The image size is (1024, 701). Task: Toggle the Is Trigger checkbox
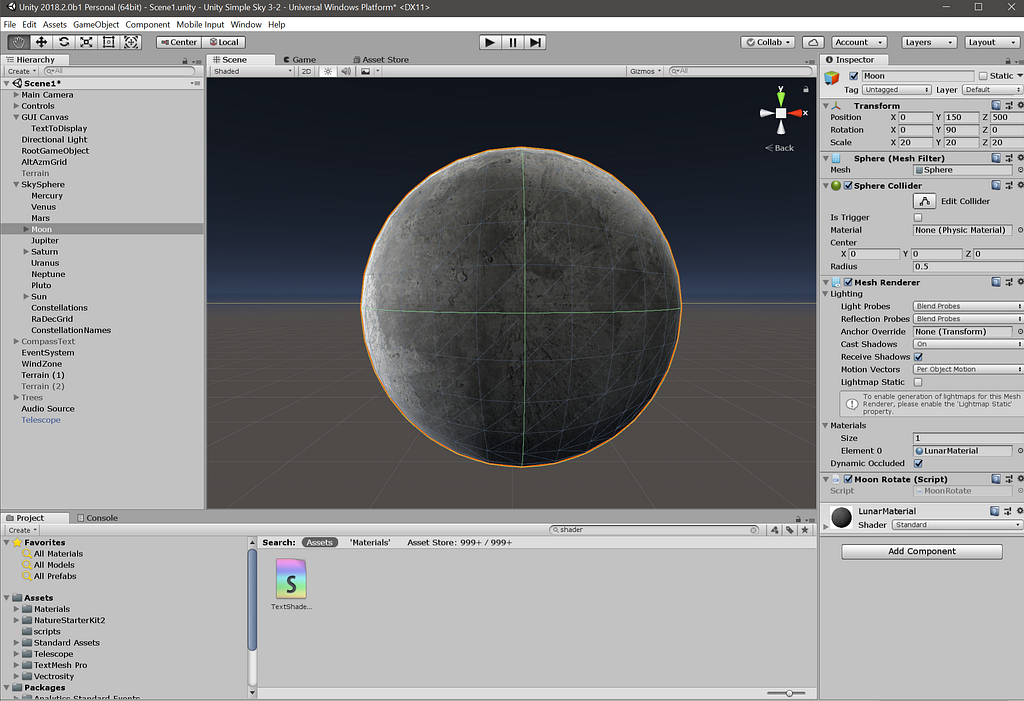918,217
